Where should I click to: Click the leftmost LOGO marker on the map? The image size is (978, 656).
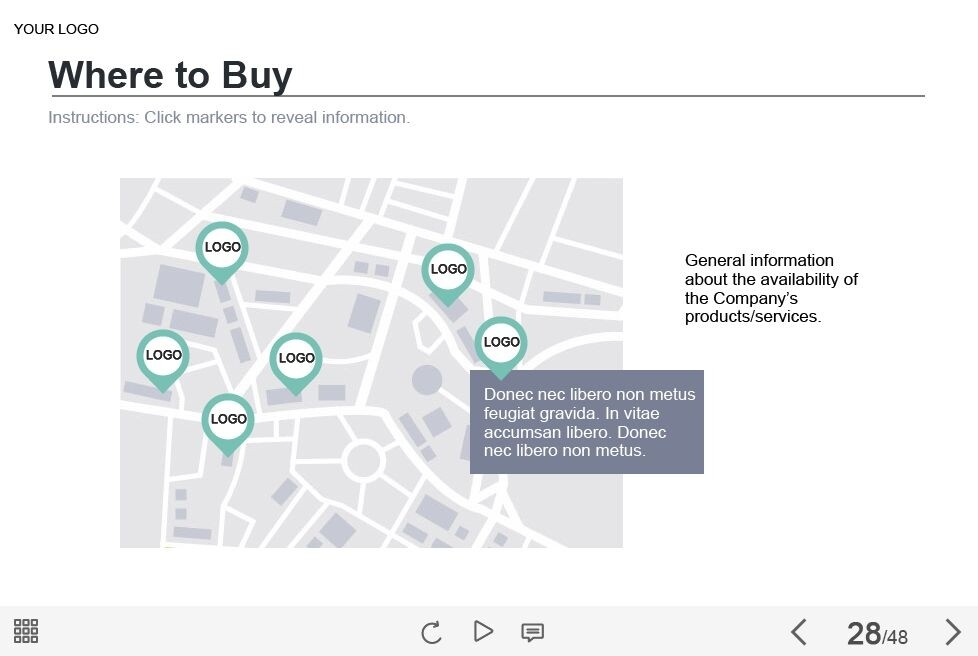(x=163, y=356)
